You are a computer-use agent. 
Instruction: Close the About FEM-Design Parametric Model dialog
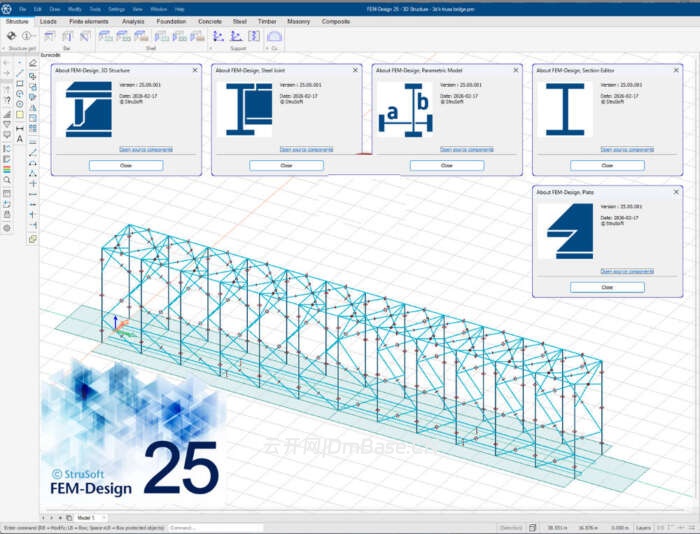(447, 166)
